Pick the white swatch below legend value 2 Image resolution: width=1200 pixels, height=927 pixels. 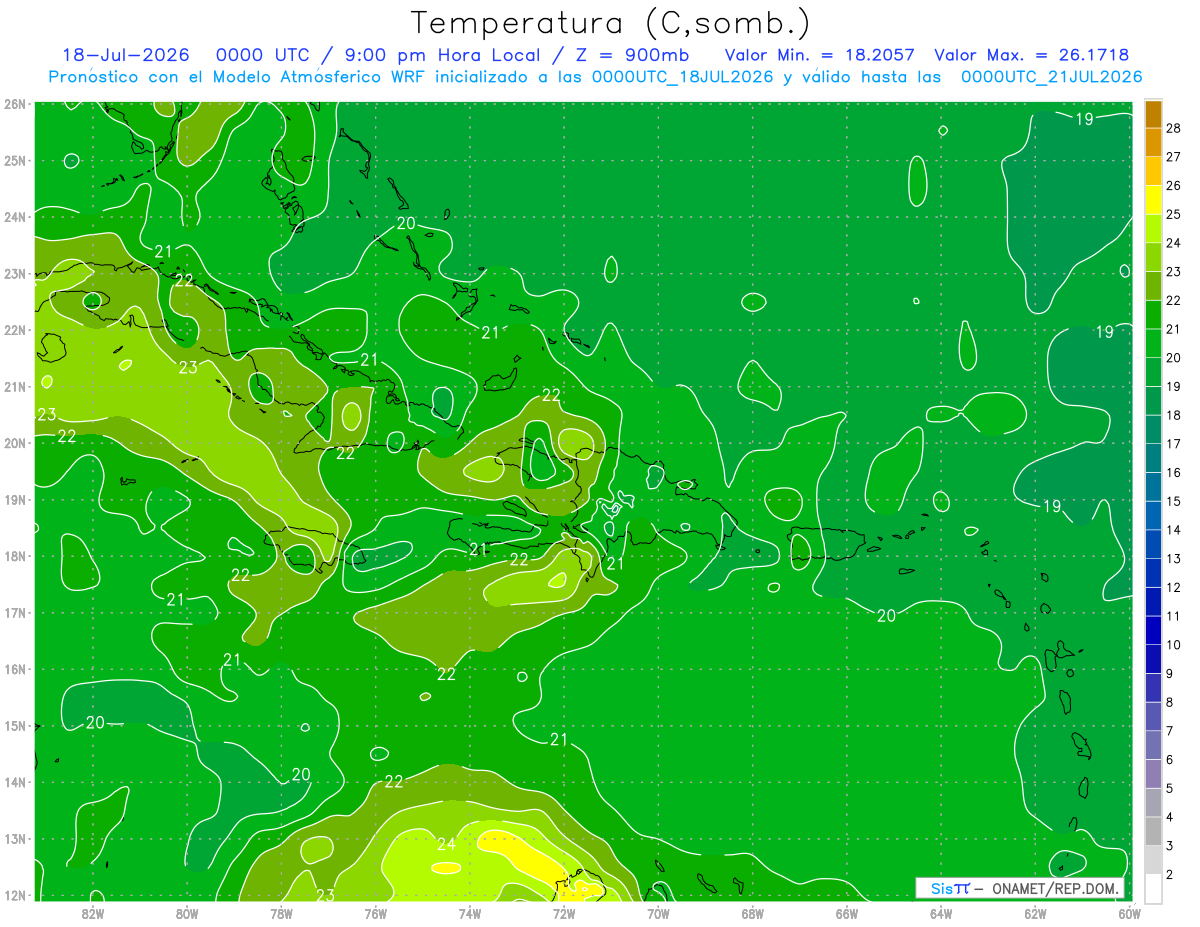[x=1153, y=888]
